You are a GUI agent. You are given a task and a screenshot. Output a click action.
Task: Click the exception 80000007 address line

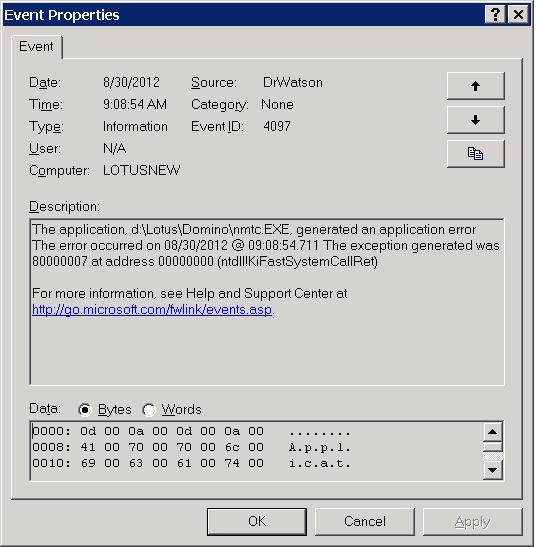(x=205, y=262)
